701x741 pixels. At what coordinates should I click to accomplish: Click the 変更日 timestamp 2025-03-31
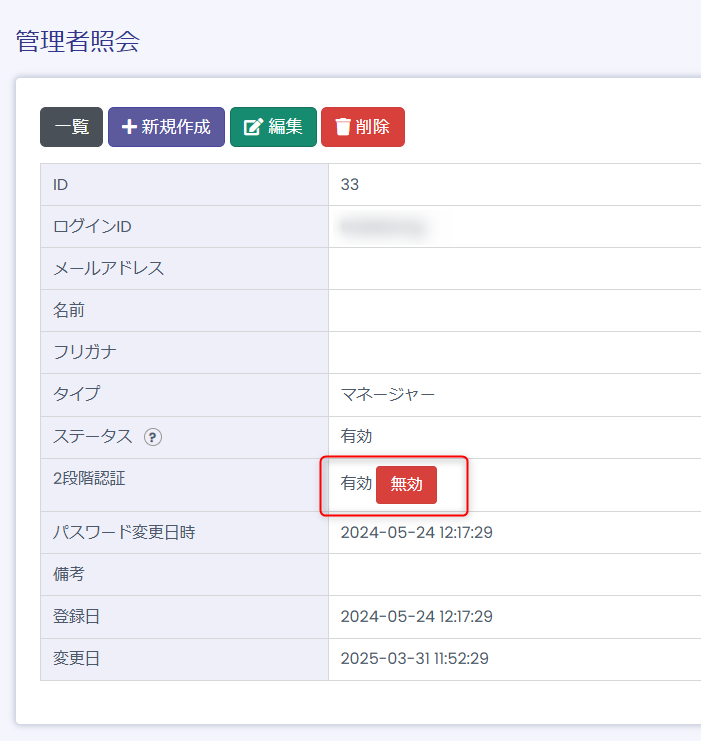point(414,658)
